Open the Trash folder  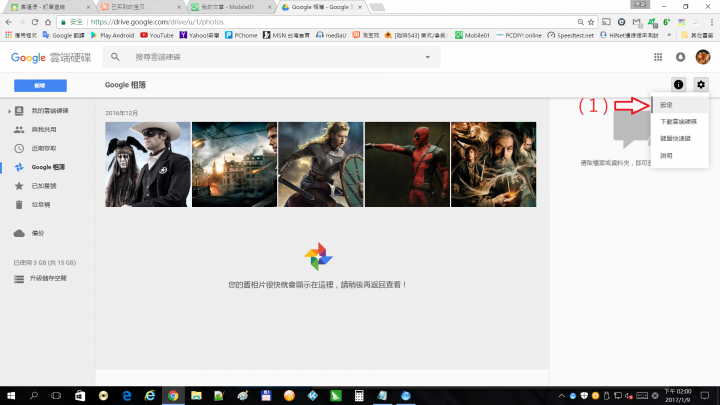[x=41, y=205]
